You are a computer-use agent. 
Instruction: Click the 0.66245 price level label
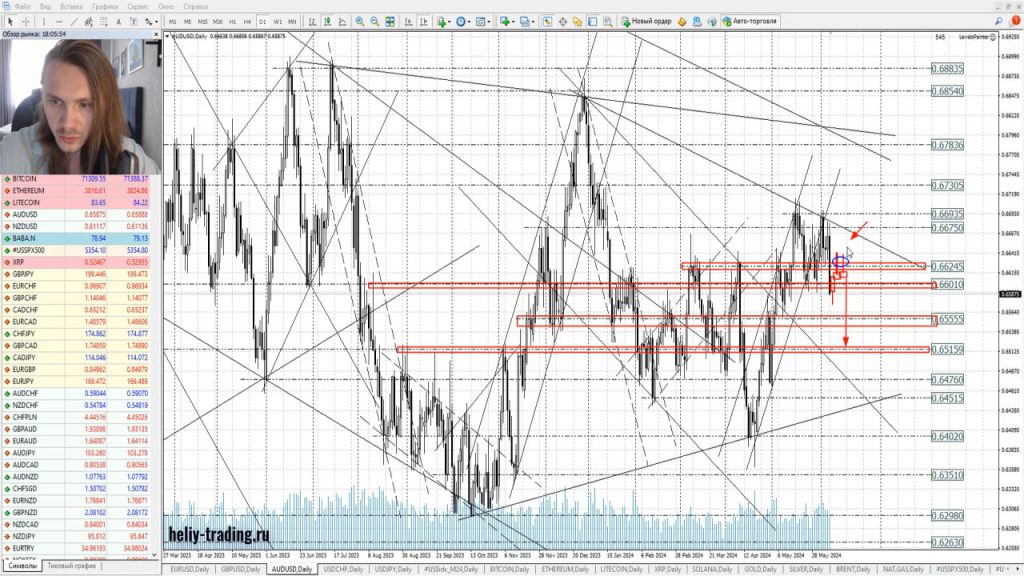[946, 266]
